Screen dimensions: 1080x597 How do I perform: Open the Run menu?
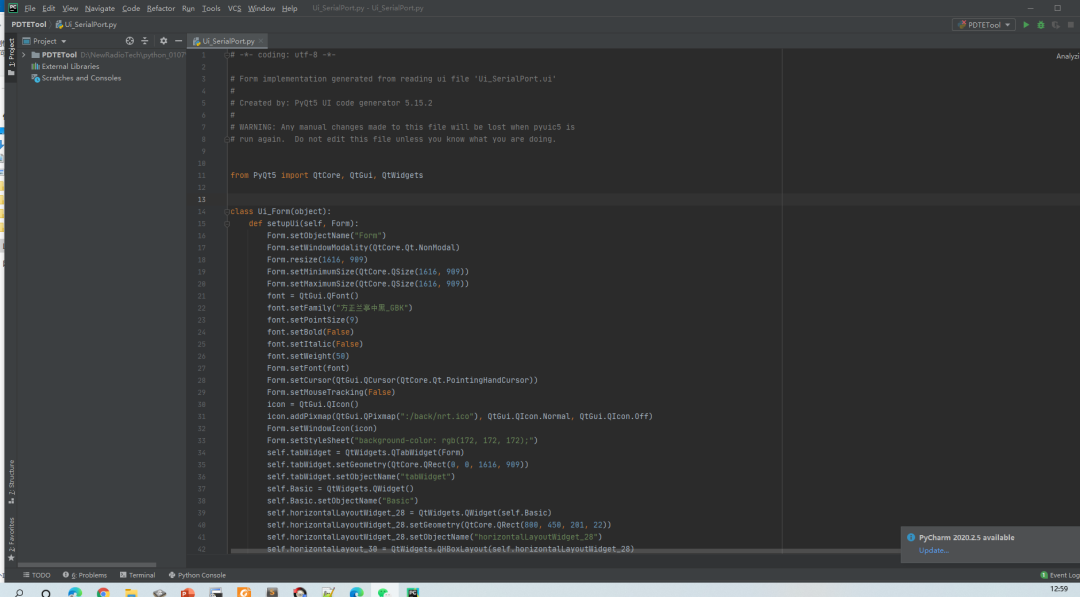pos(188,8)
